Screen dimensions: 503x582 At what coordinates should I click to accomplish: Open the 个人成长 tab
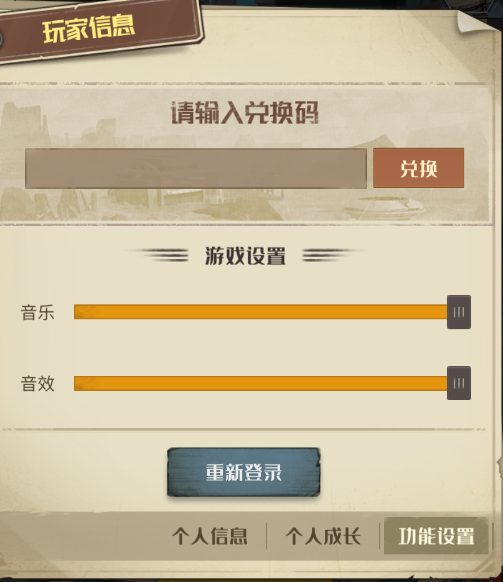[x=323, y=536]
